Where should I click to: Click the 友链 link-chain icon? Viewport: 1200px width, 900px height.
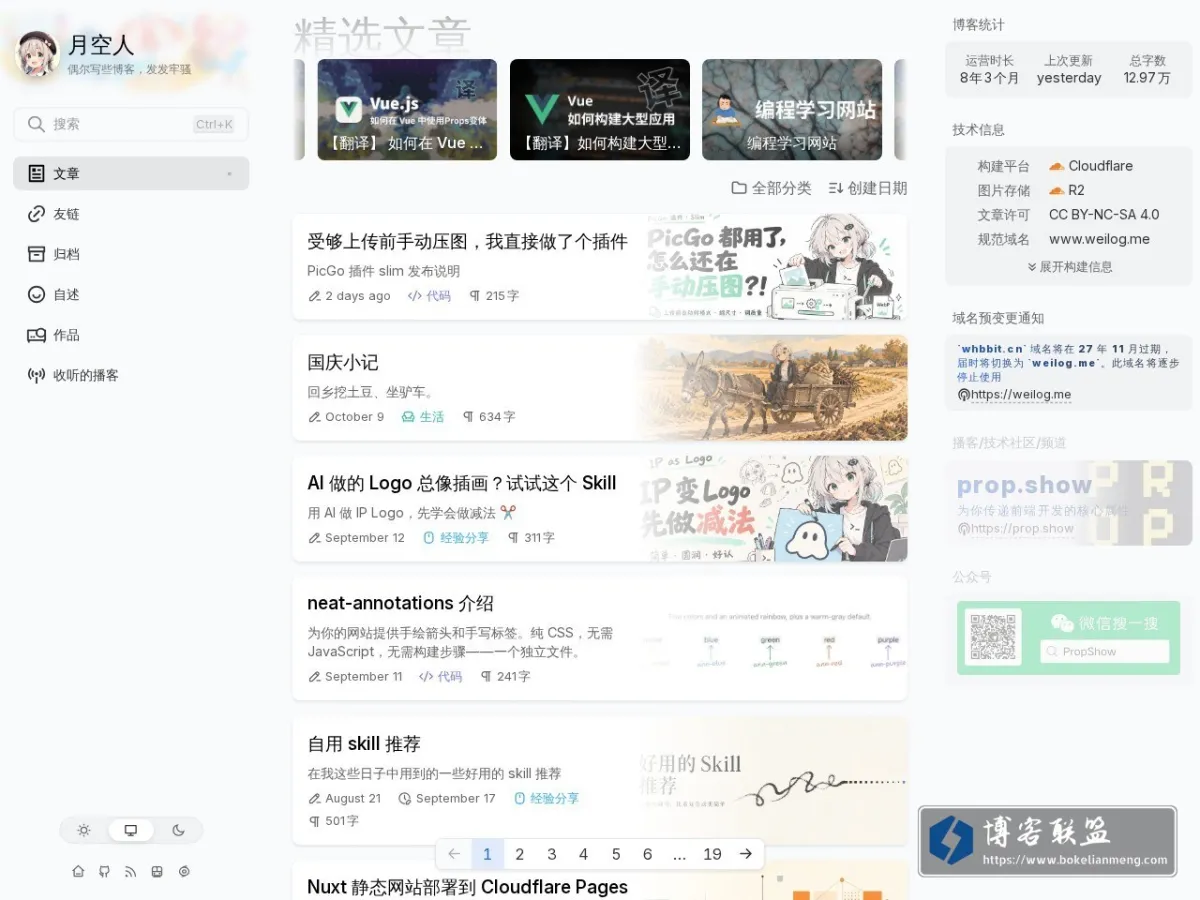tap(36, 214)
